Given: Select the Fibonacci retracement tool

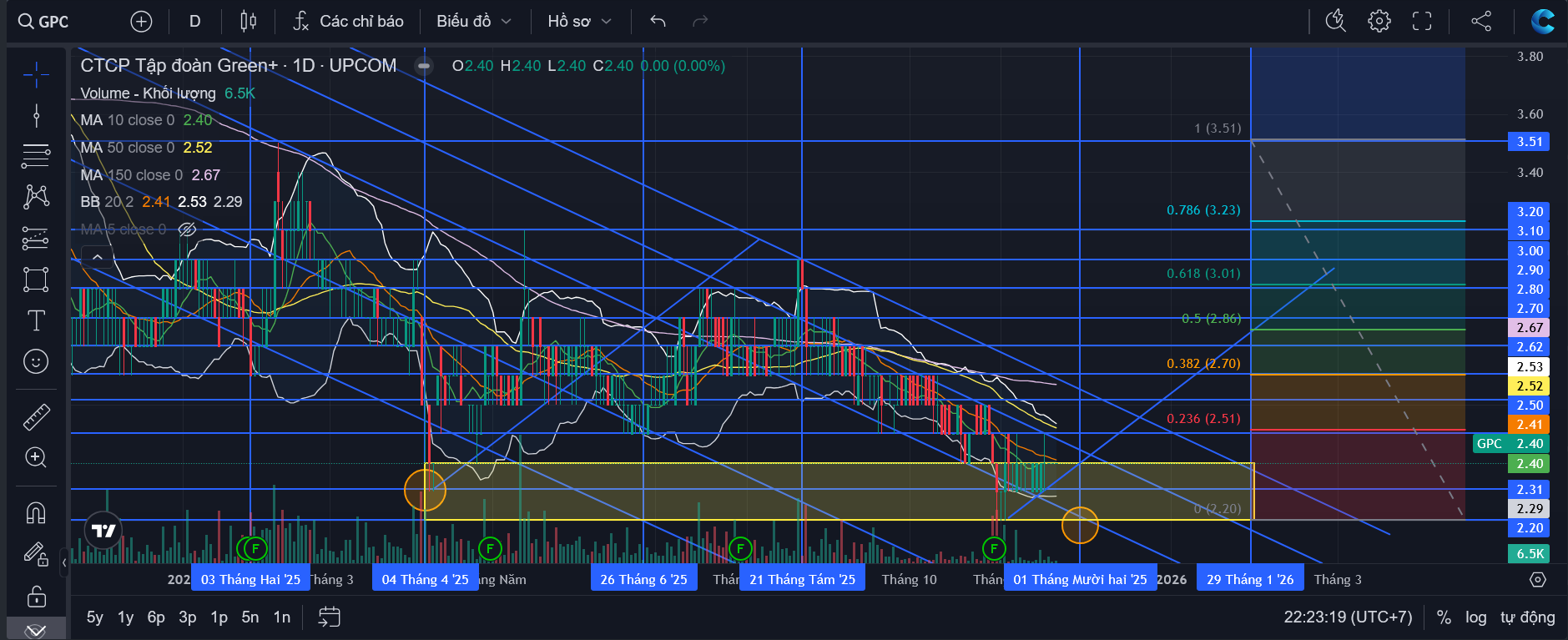Looking at the screenshot, I should [x=36, y=156].
